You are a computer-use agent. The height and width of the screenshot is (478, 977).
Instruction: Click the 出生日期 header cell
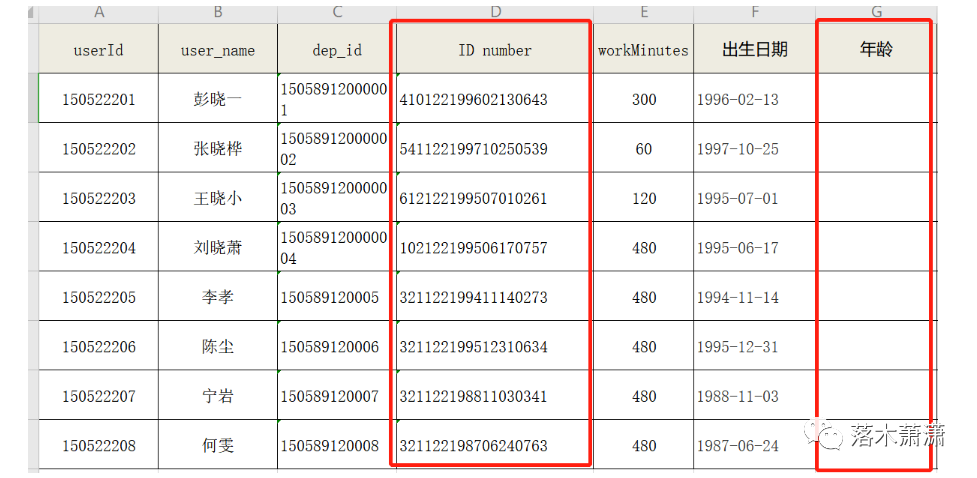(755, 49)
